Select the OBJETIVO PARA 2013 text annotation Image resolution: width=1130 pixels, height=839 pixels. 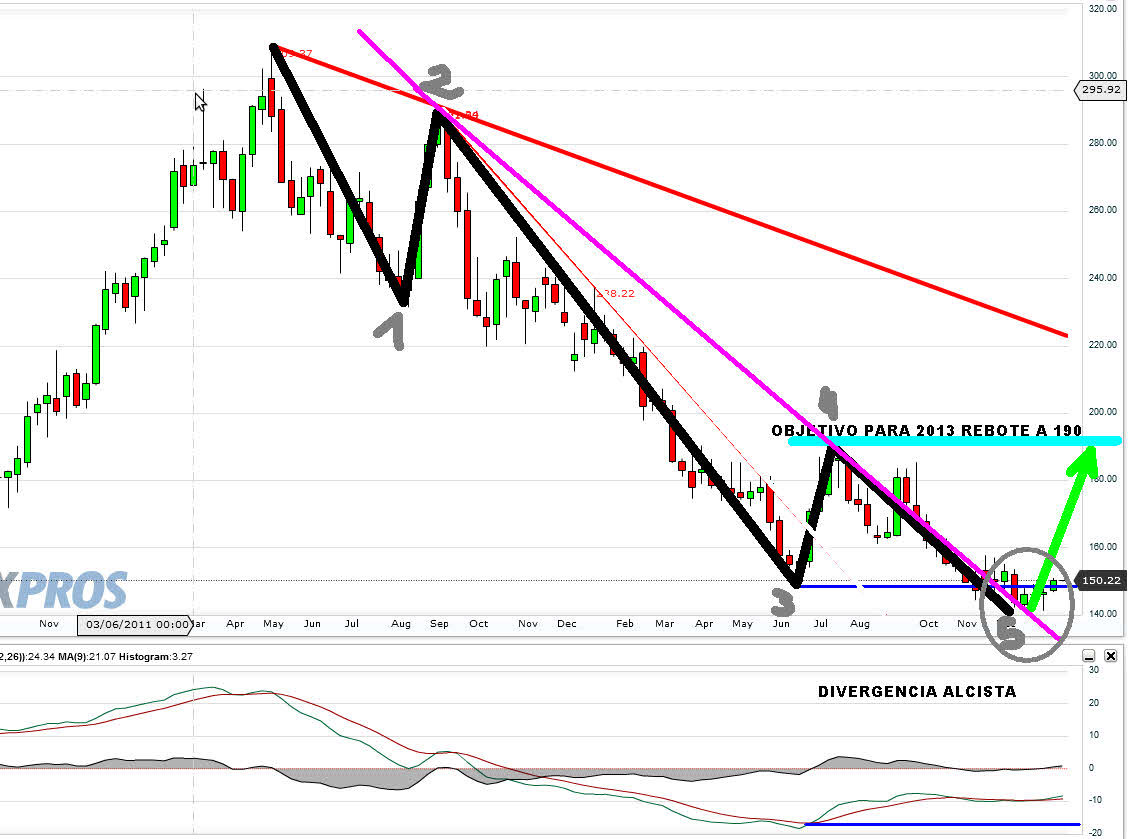click(927, 429)
